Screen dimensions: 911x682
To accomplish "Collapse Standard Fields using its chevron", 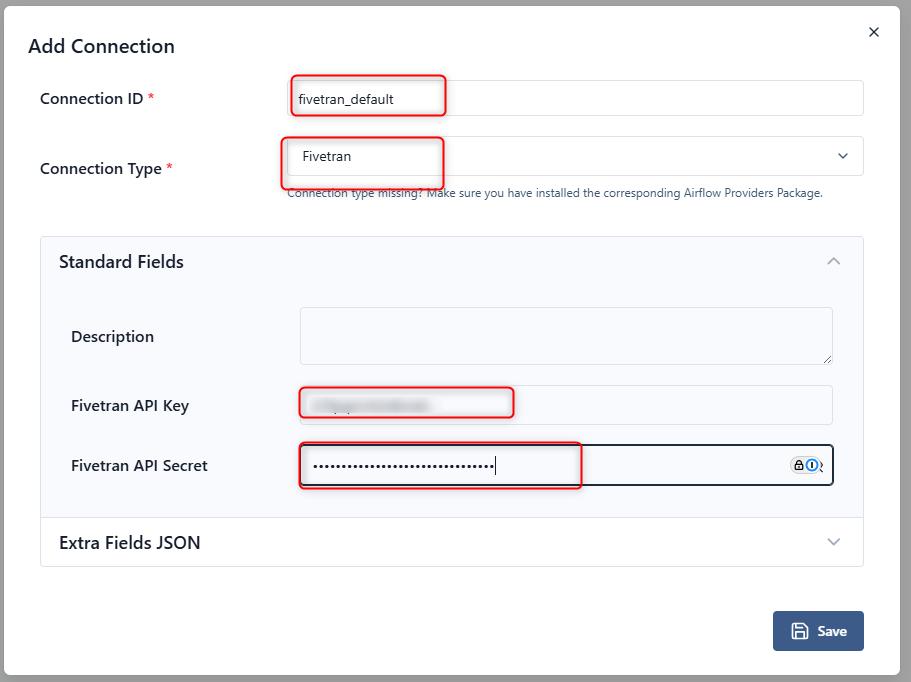I will tap(833, 261).
